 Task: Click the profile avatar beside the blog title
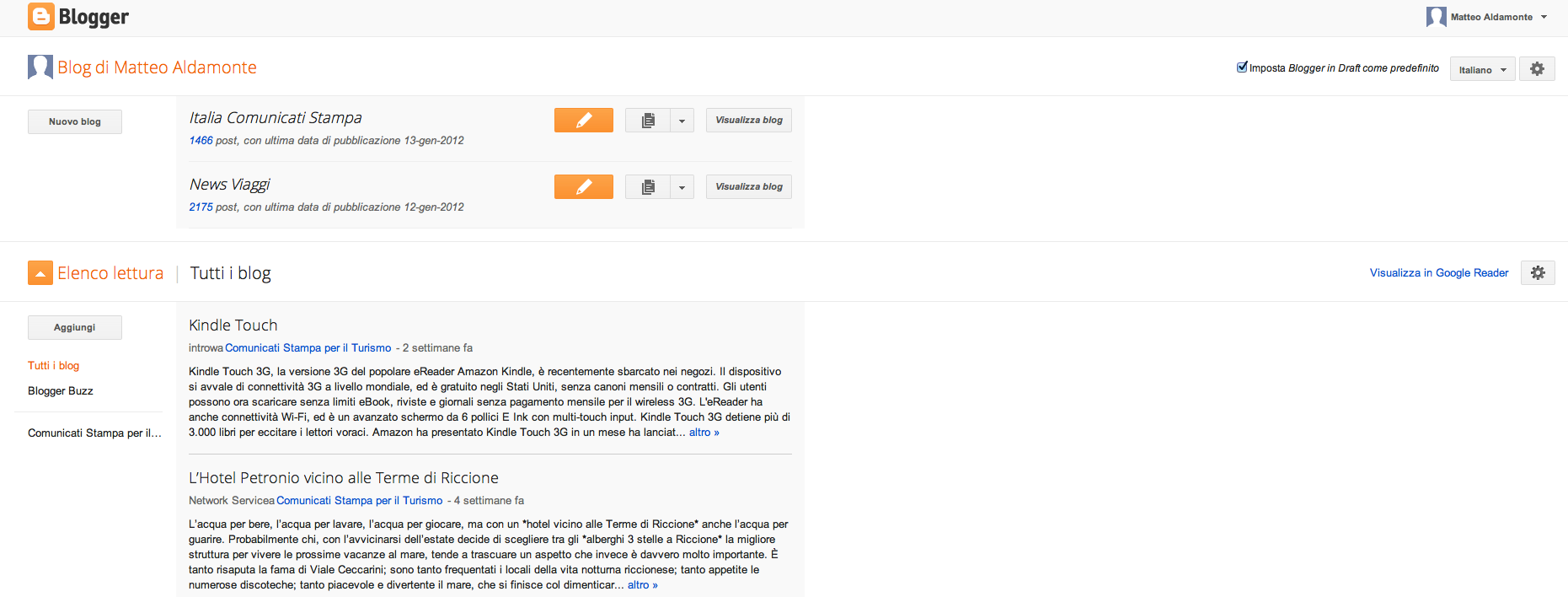(40, 67)
